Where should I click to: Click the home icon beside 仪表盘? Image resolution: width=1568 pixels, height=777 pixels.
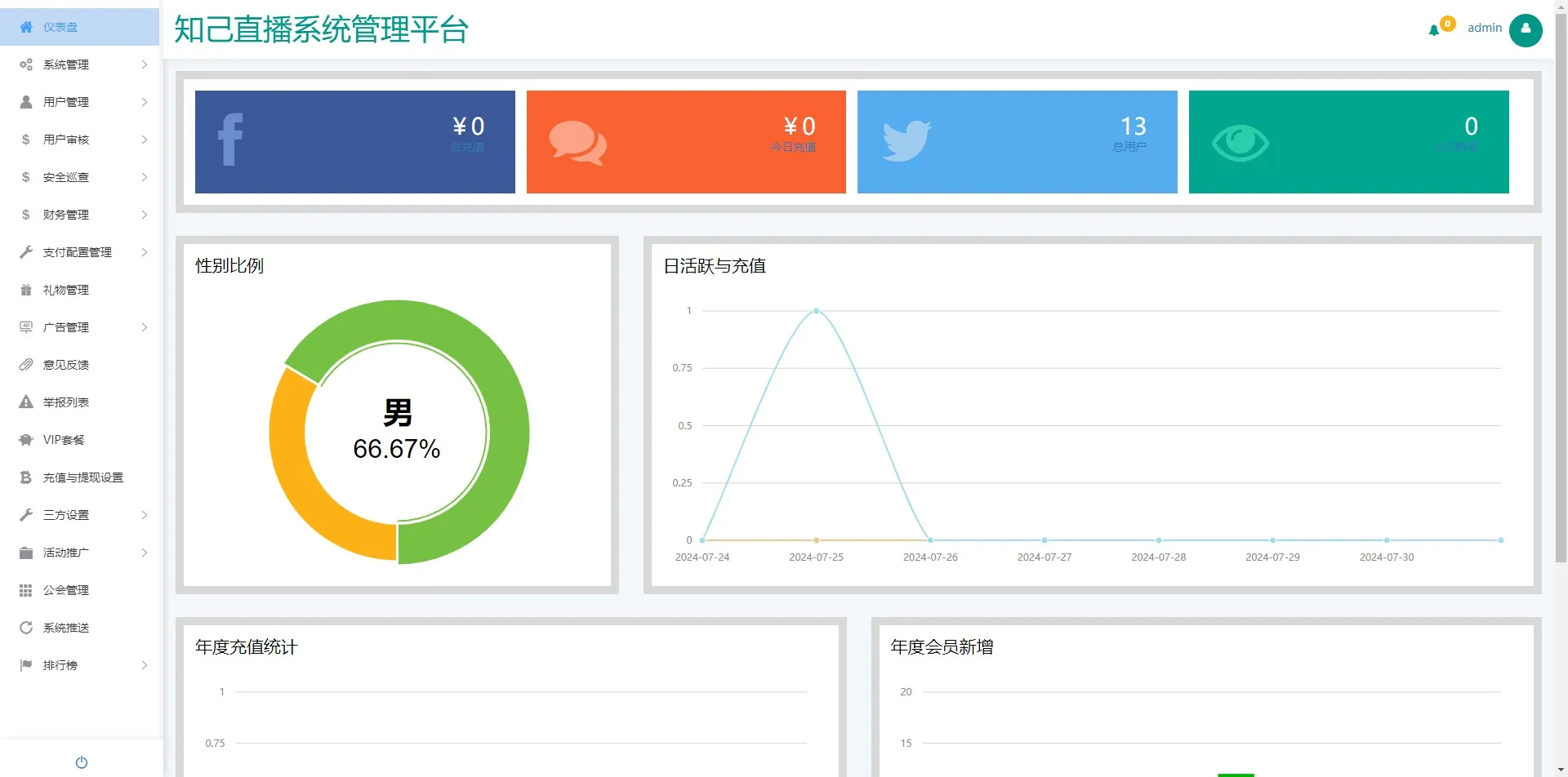26,27
